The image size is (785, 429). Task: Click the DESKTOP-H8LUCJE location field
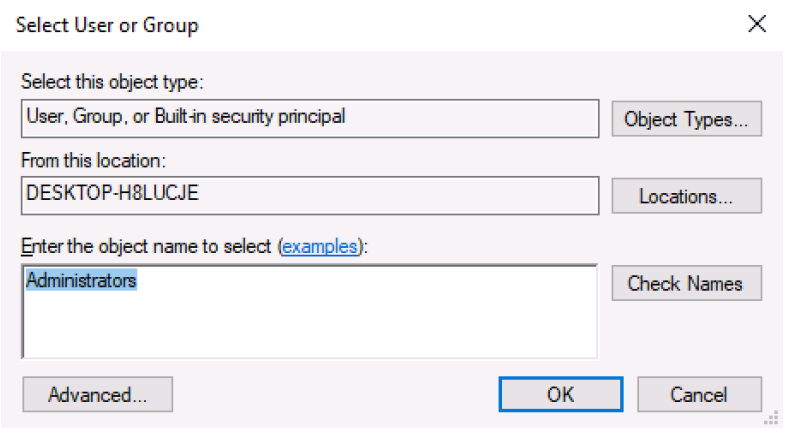310,196
